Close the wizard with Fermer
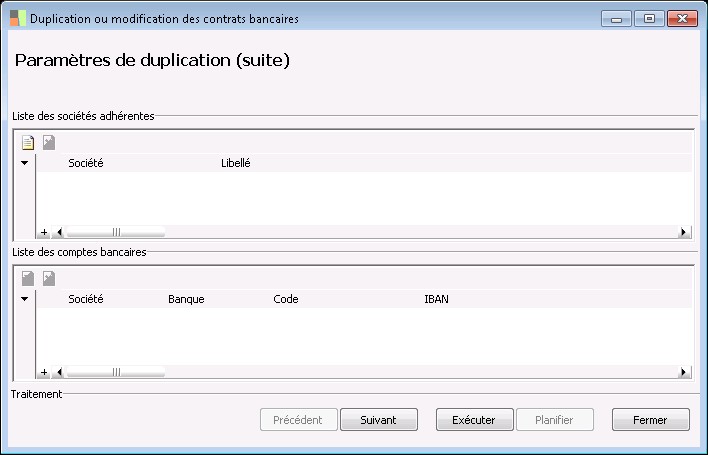This screenshot has width=708, height=455. click(651, 420)
